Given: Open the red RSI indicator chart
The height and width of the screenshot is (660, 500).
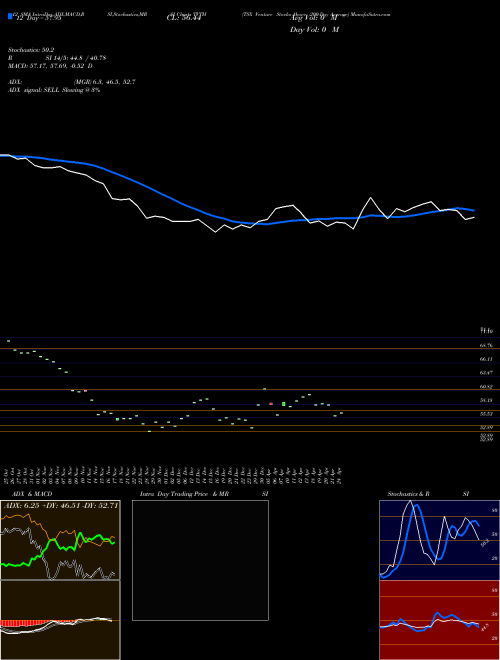Looking at the screenshot, I should click(x=439, y=620).
